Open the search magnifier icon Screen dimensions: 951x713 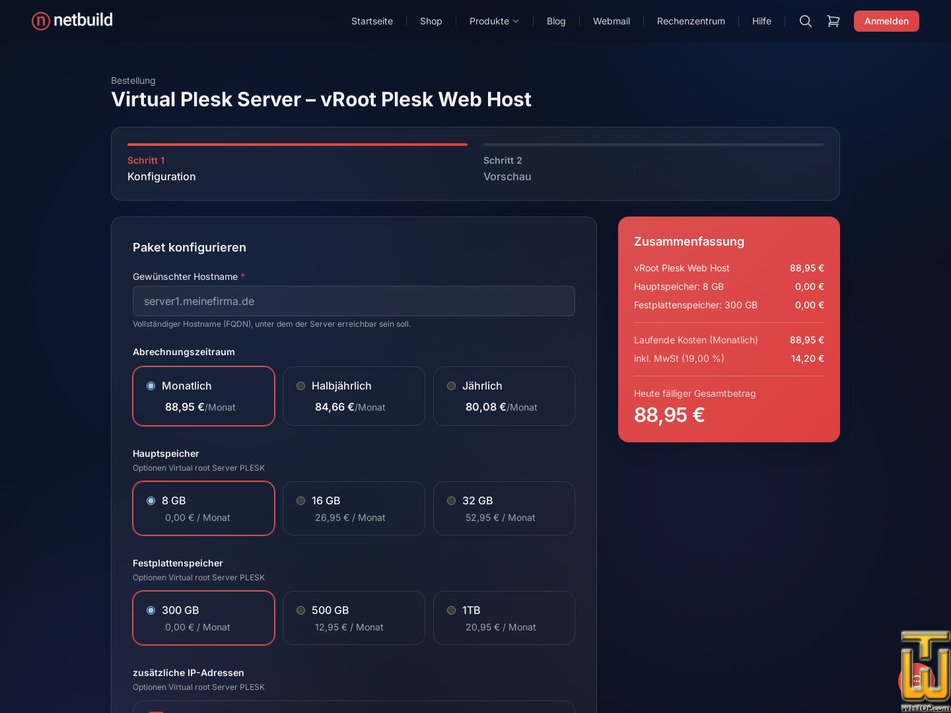[805, 21]
